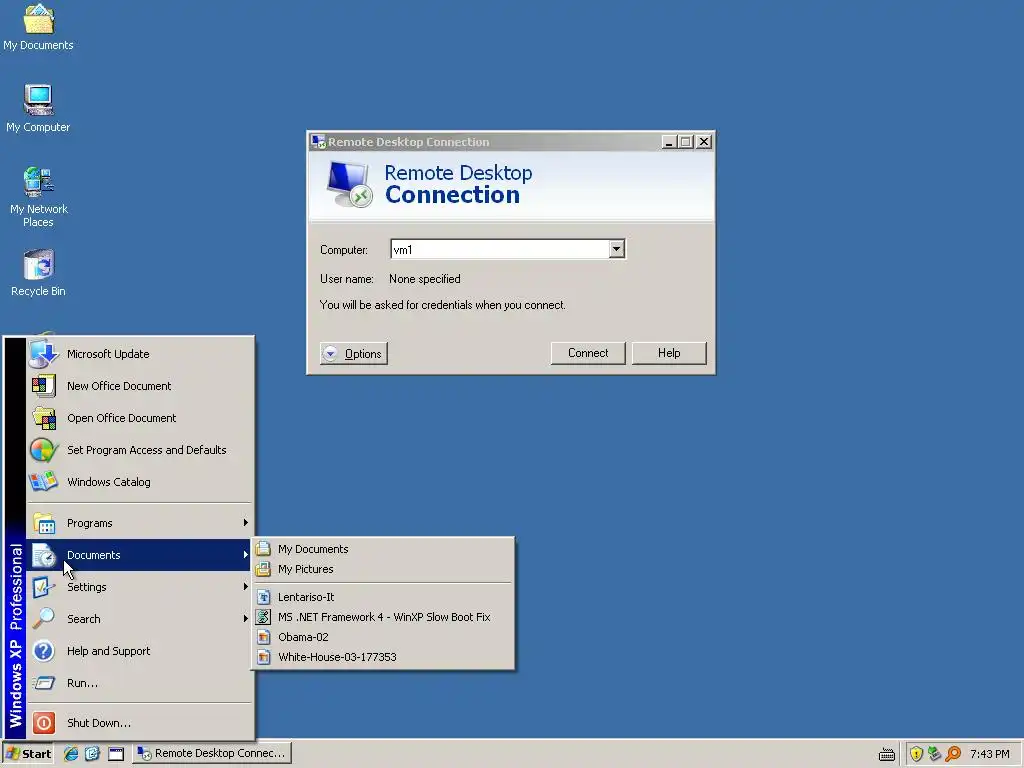Expand the Search submenu

pos(140,619)
